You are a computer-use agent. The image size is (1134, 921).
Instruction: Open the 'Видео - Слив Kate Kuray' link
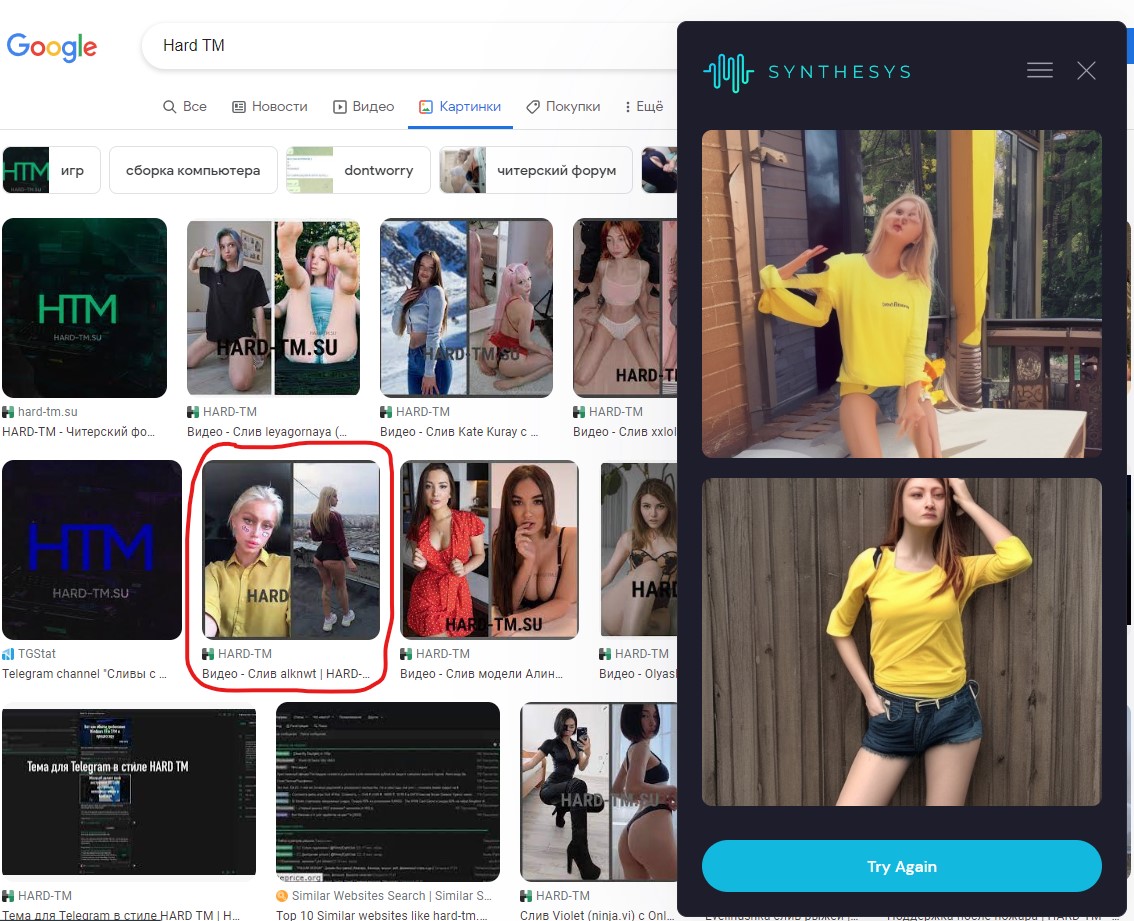[459, 432]
